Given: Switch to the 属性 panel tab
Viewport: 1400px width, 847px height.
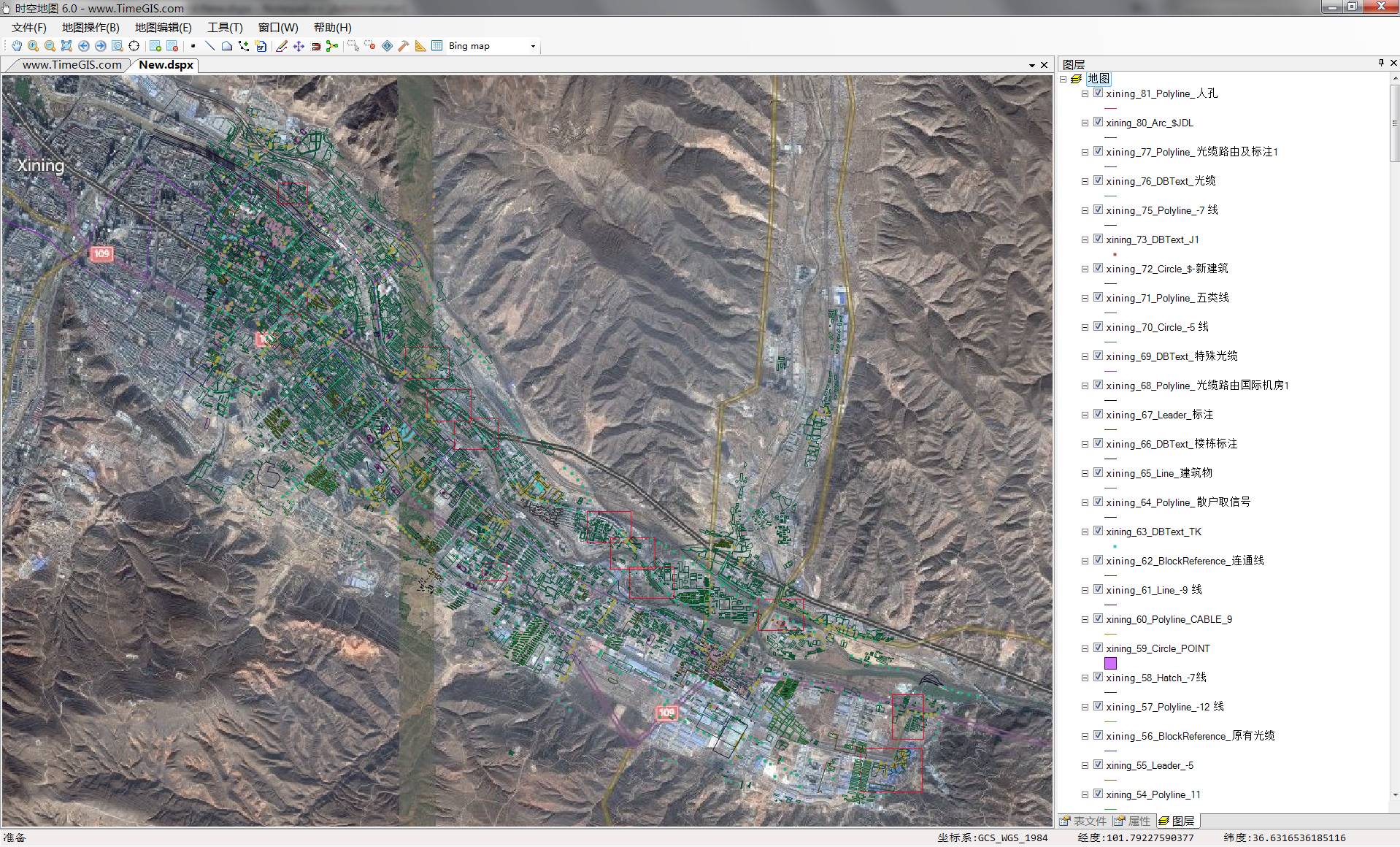Looking at the screenshot, I should tap(1133, 821).
